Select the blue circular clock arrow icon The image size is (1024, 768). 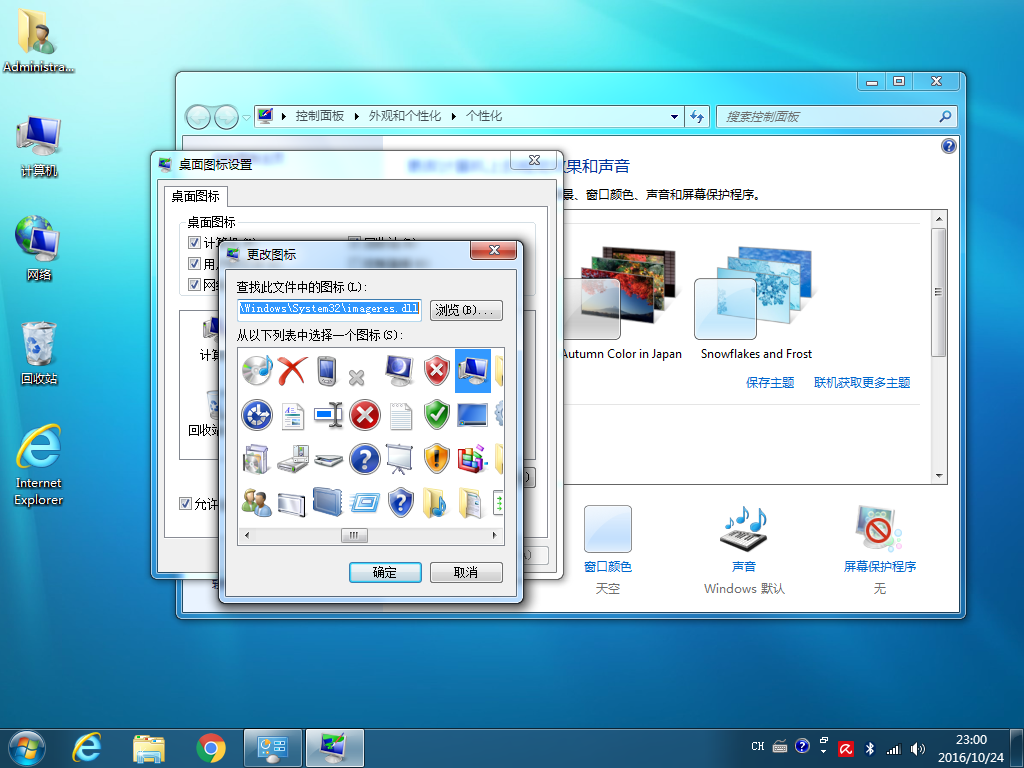(257, 415)
